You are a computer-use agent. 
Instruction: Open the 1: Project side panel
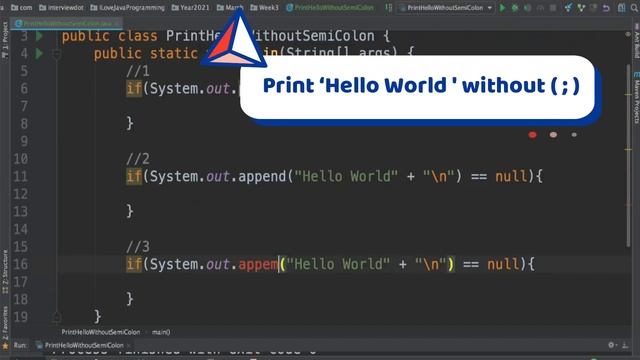click(5, 40)
